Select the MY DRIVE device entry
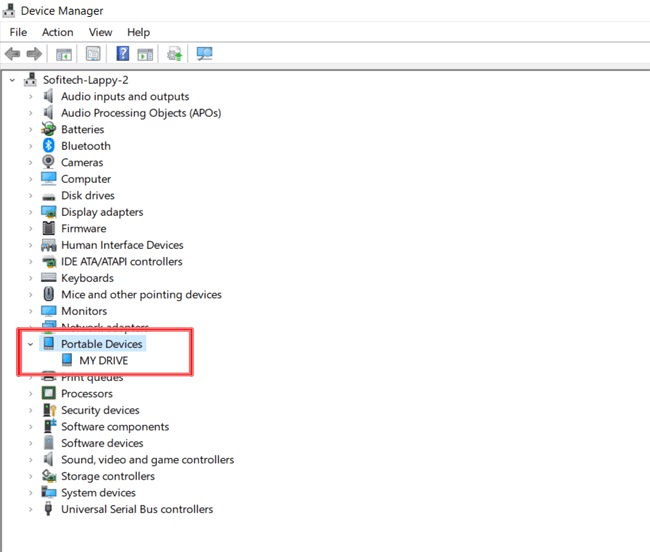Screen dimensions: 650x552 104,361
